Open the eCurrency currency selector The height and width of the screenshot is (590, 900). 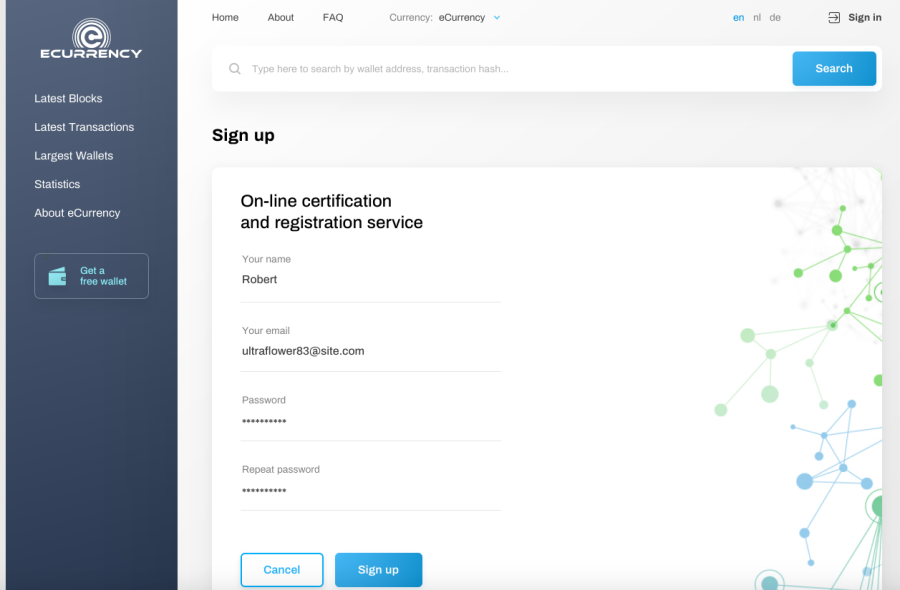(461, 18)
